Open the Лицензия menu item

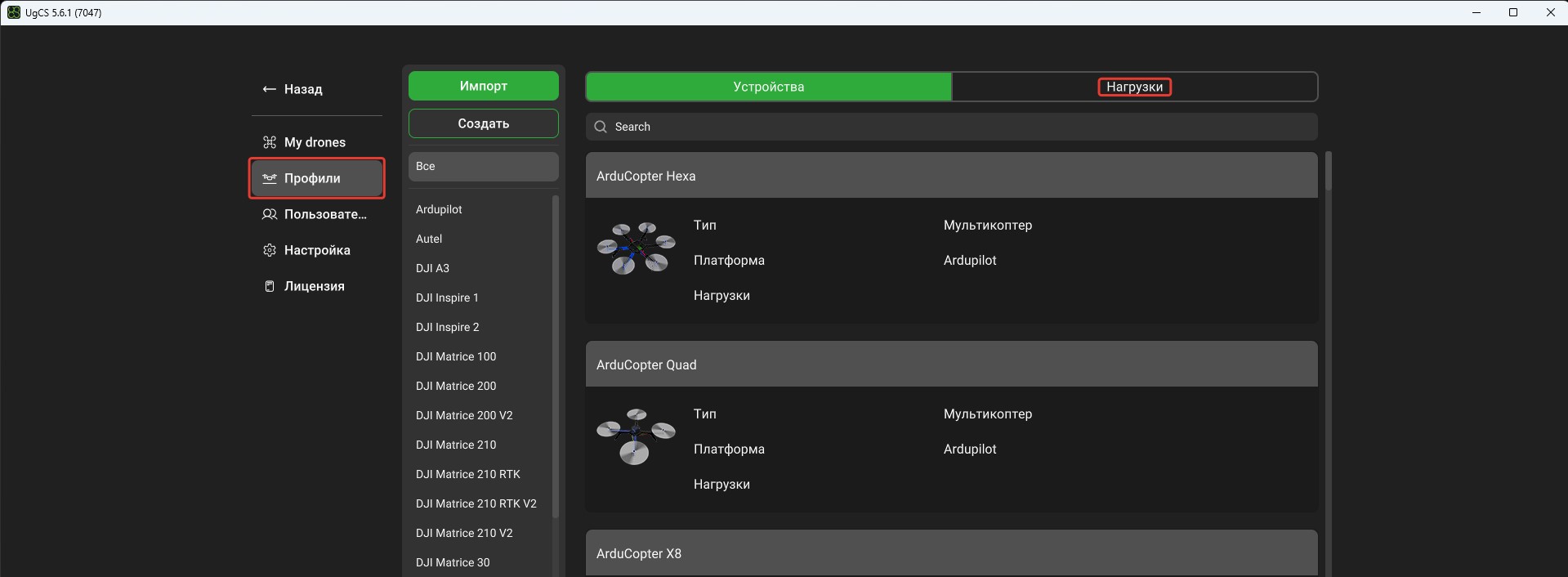point(317,286)
